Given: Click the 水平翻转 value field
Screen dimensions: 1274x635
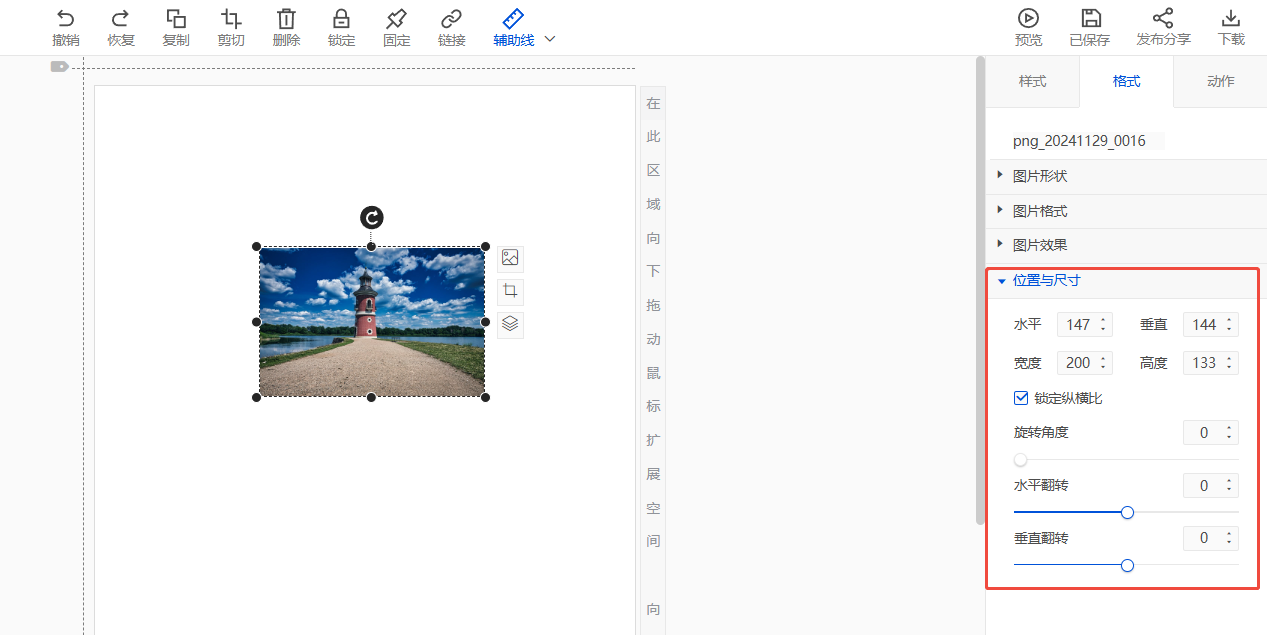Looking at the screenshot, I should [x=1211, y=485].
